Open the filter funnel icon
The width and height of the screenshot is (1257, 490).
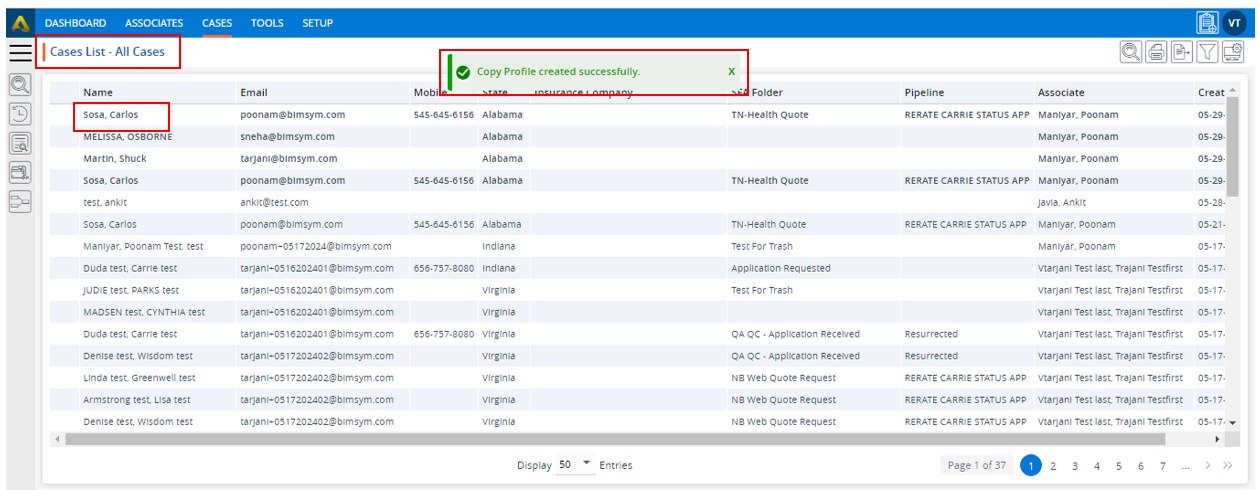pyautogui.click(x=1207, y=53)
